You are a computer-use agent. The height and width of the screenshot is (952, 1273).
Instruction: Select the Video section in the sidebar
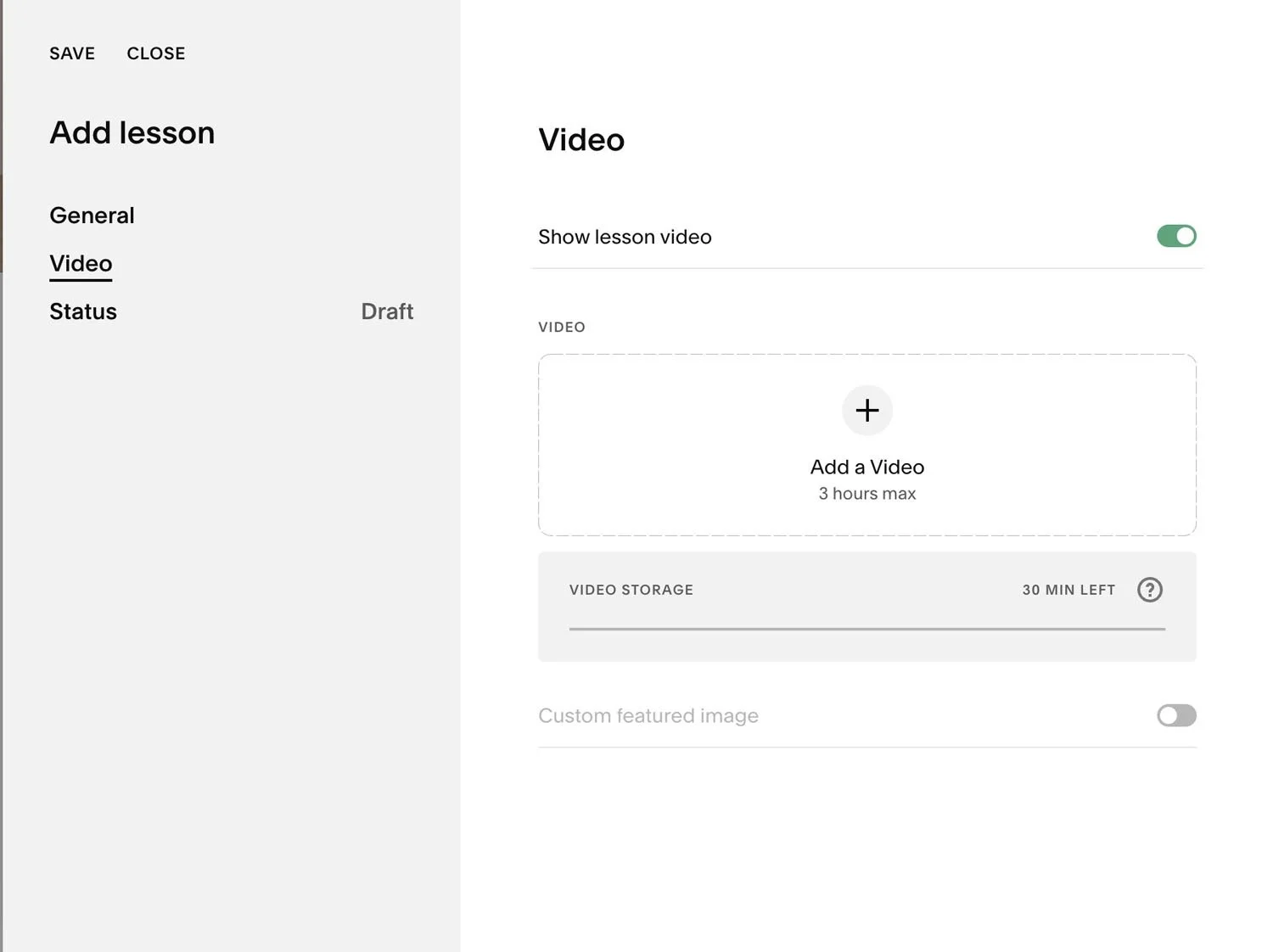pyautogui.click(x=81, y=263)
